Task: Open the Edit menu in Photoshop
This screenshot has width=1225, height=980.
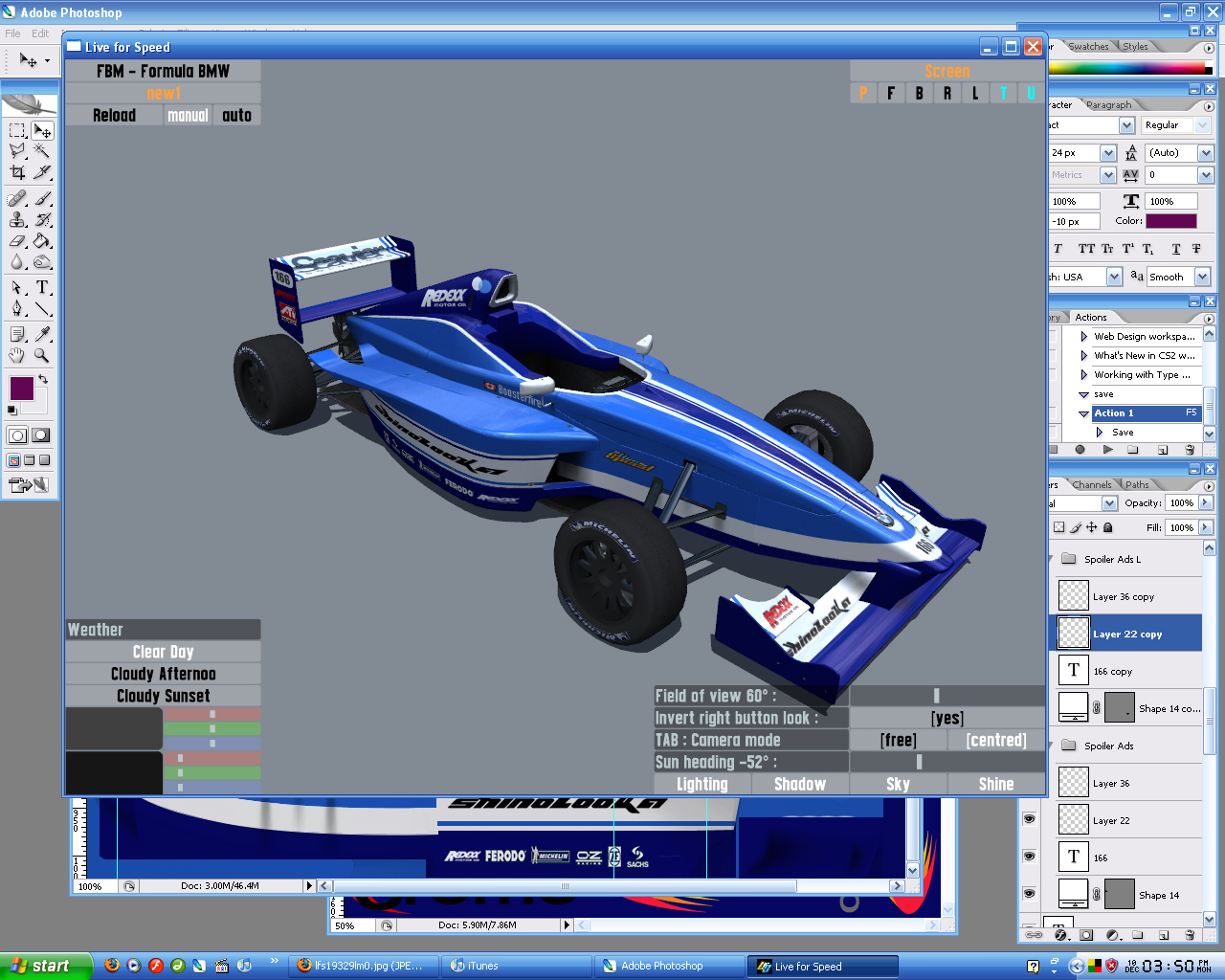Action: pyautogui.click(x=40, y=33)
